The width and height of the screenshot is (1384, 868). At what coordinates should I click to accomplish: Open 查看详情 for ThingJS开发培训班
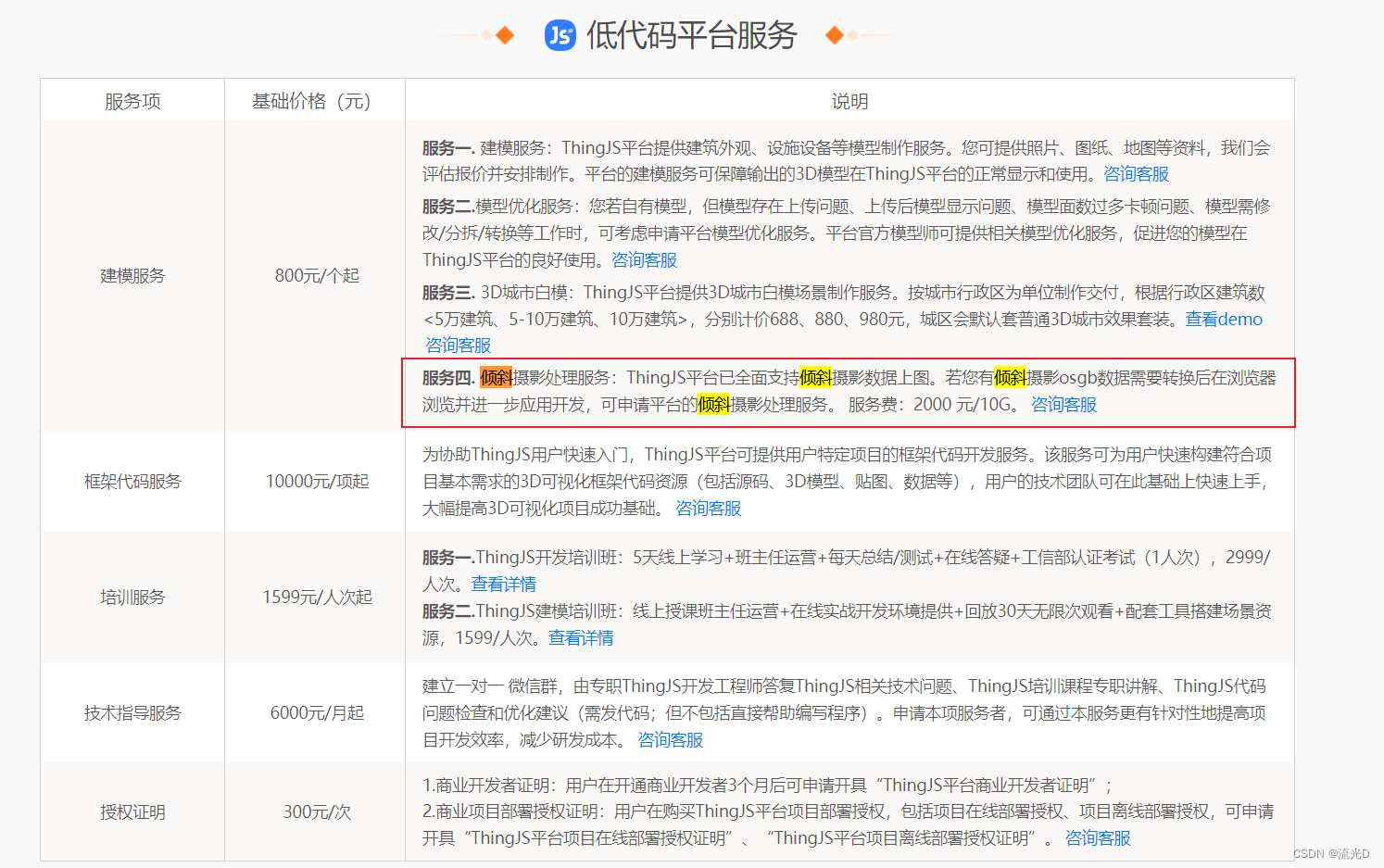coord(504,585)
